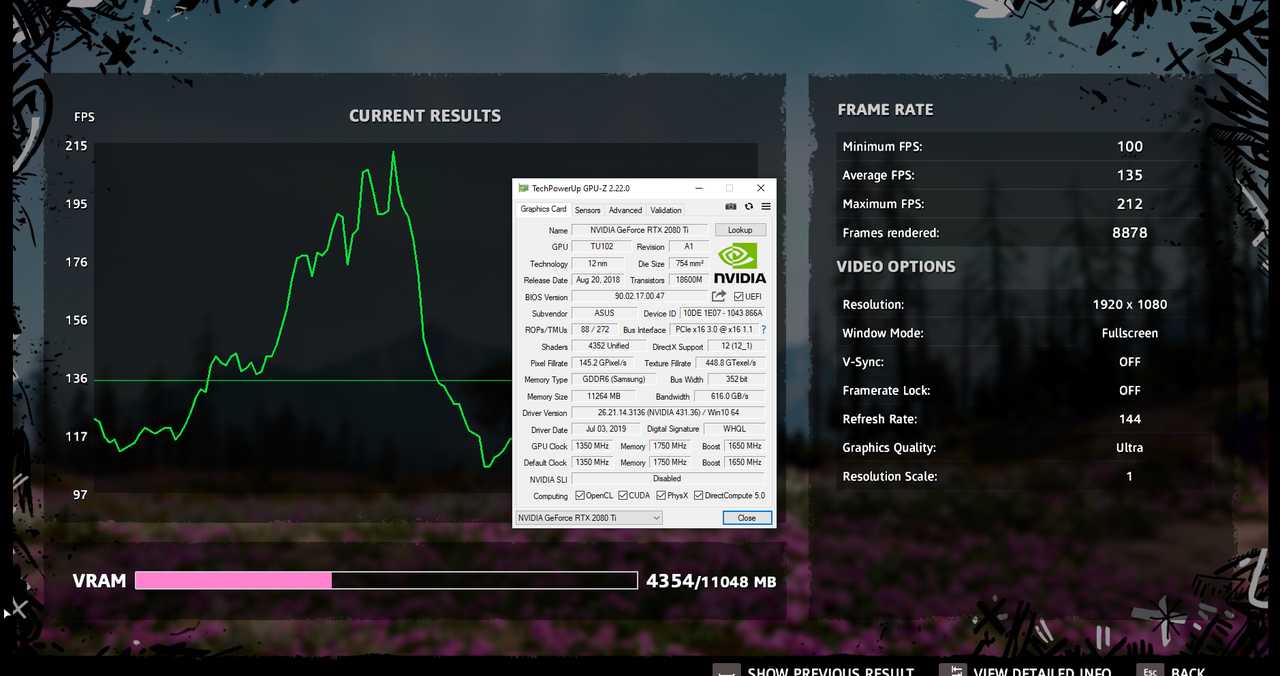Click the Memory Size 11264 MB value
Screen dimensions: 1280x676
click(602, 396)
